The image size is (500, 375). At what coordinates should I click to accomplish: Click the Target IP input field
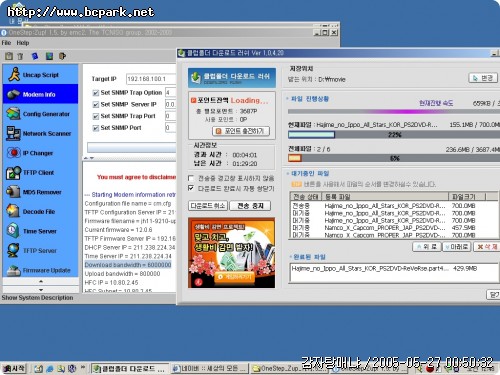(151, 79)
